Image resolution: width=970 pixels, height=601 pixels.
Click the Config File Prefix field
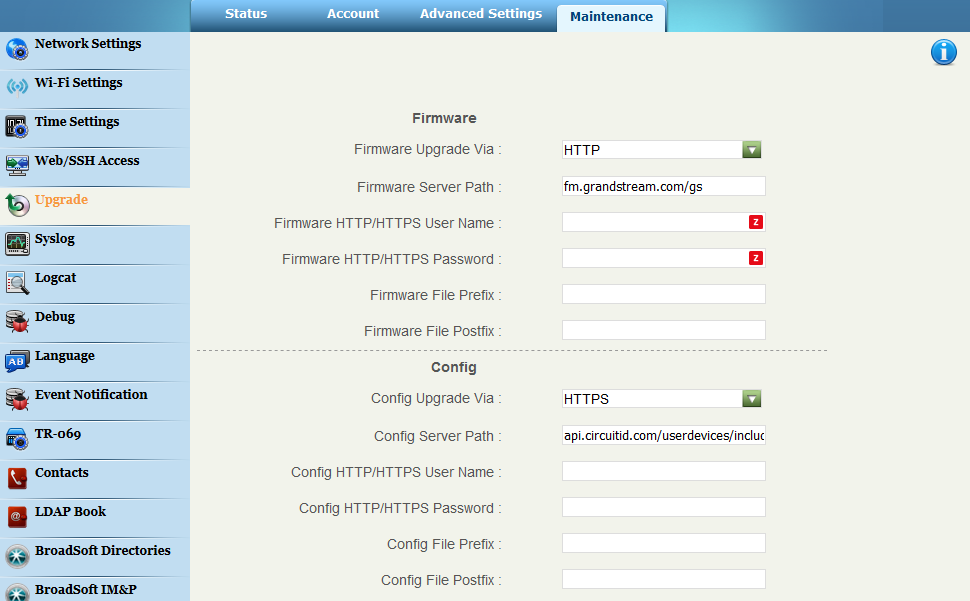tap(664, 543)
